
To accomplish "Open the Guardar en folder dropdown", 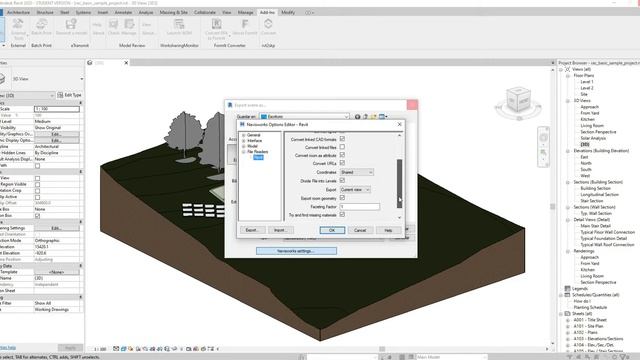I will (x=305, y=117).
